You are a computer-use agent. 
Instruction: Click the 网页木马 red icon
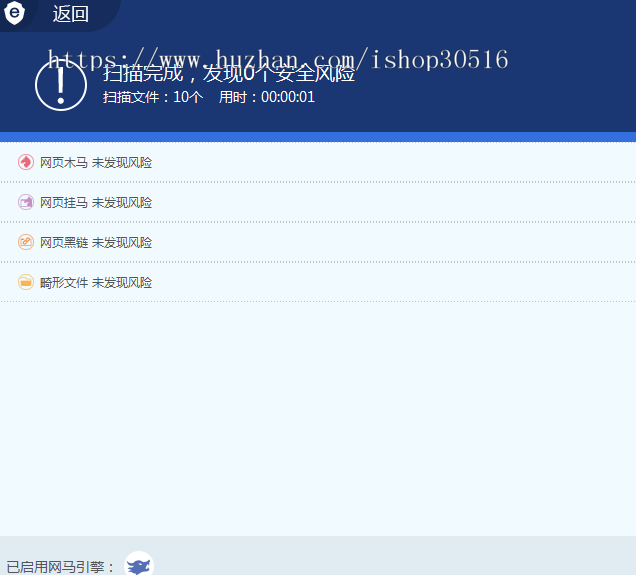26,162
